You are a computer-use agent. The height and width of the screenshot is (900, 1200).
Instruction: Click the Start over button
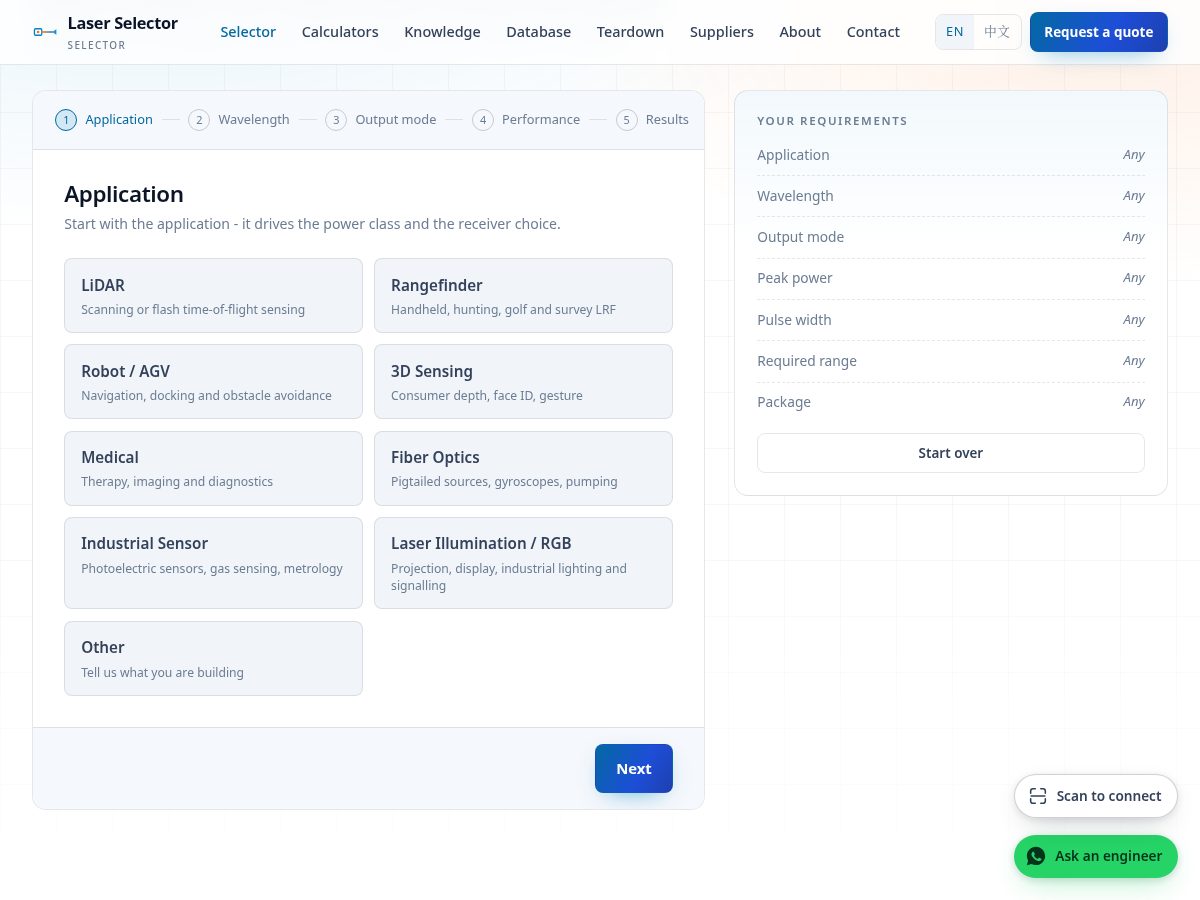click(951, 453)
